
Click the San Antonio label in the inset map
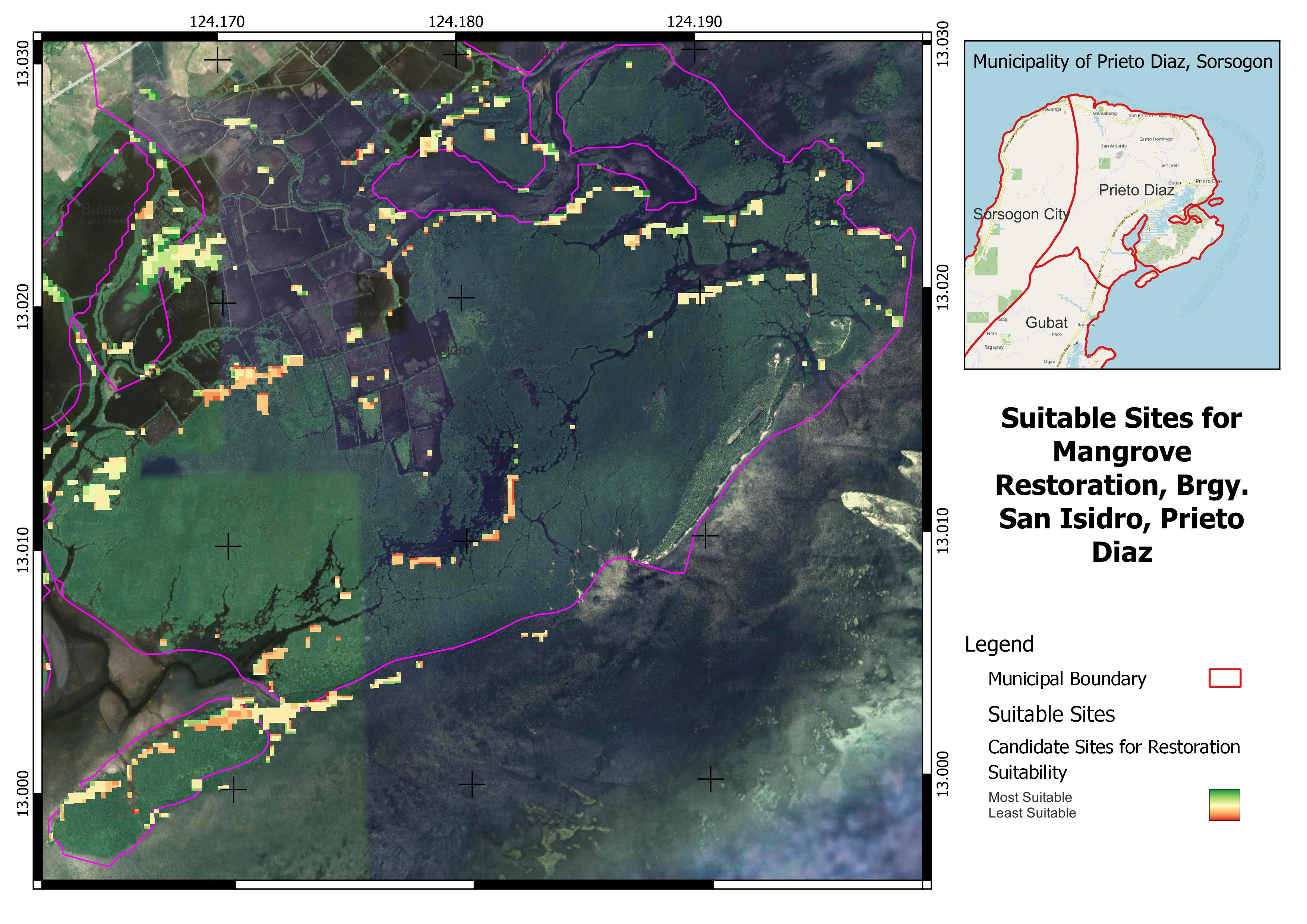[1114, 146]
